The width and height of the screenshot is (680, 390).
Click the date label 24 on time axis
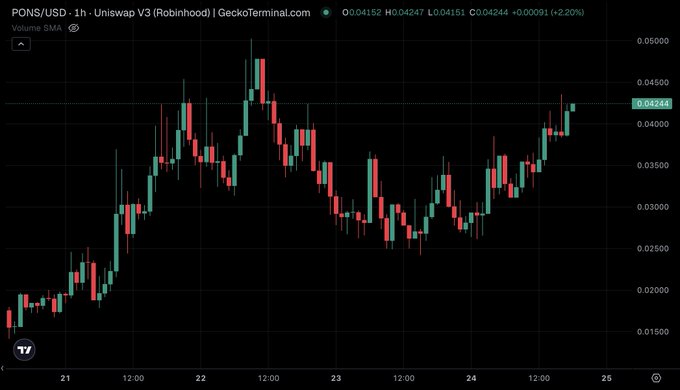pyautogui.click(x=471, y=378)
